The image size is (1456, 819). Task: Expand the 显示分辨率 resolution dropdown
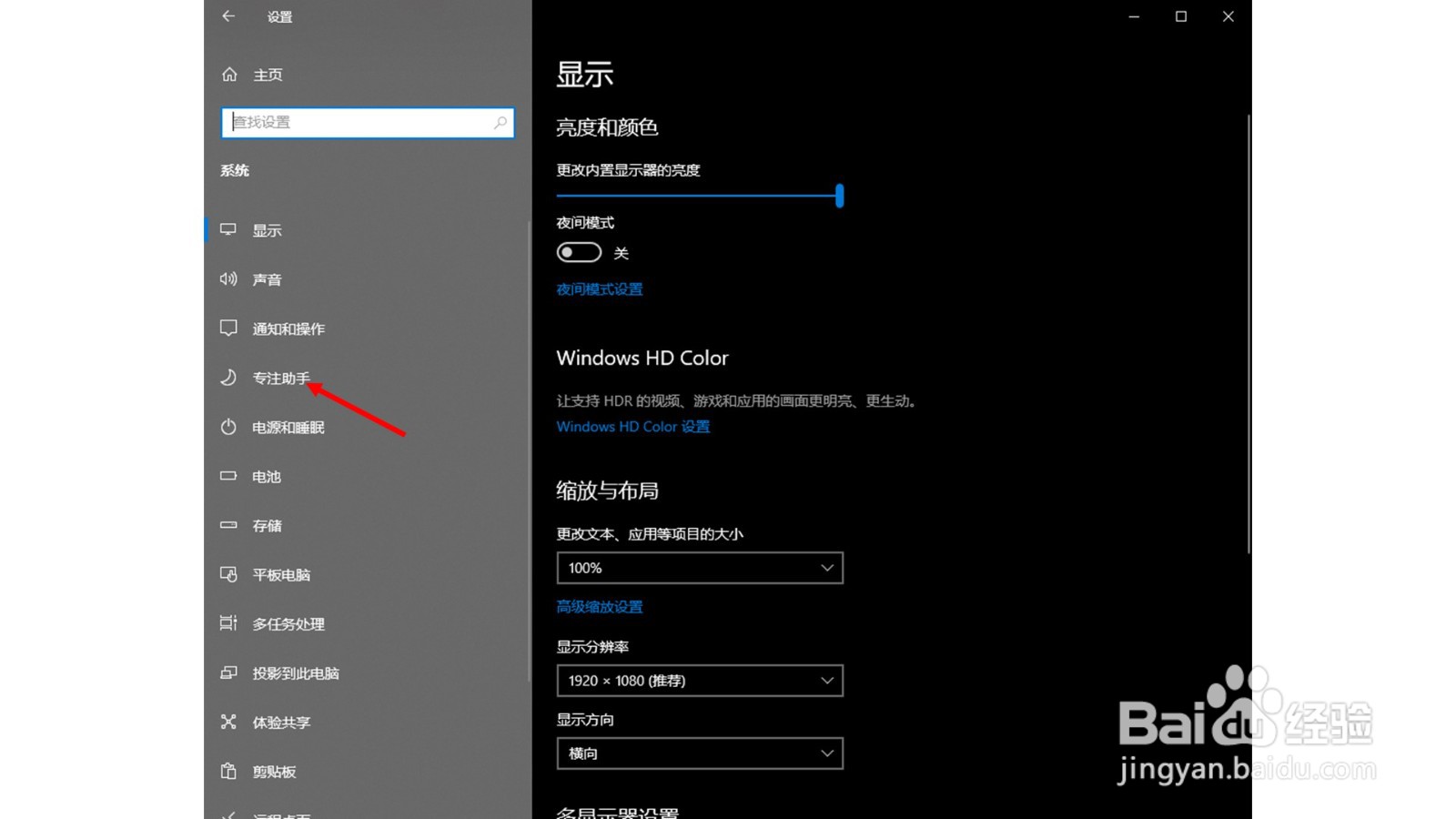pos(699,680)
